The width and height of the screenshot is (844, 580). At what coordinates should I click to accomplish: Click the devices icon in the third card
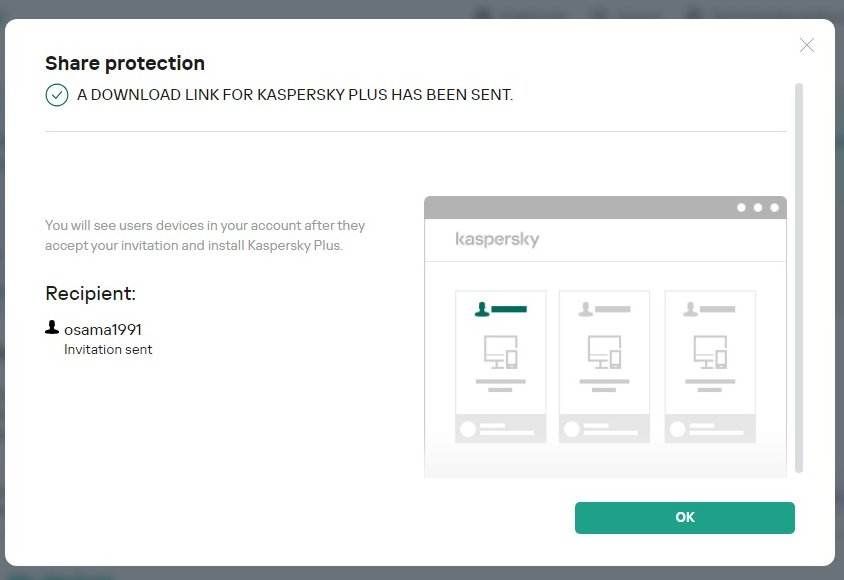click(x=709, y=352)
